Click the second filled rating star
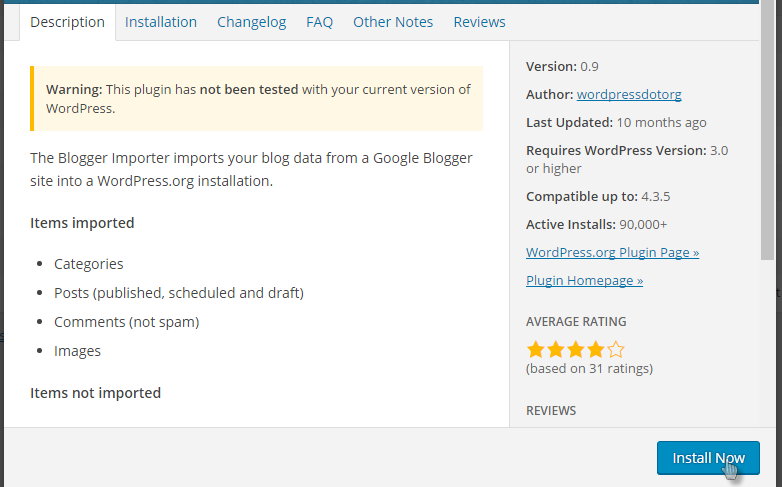Screen dimensions: 782x487 coord(556,349)
